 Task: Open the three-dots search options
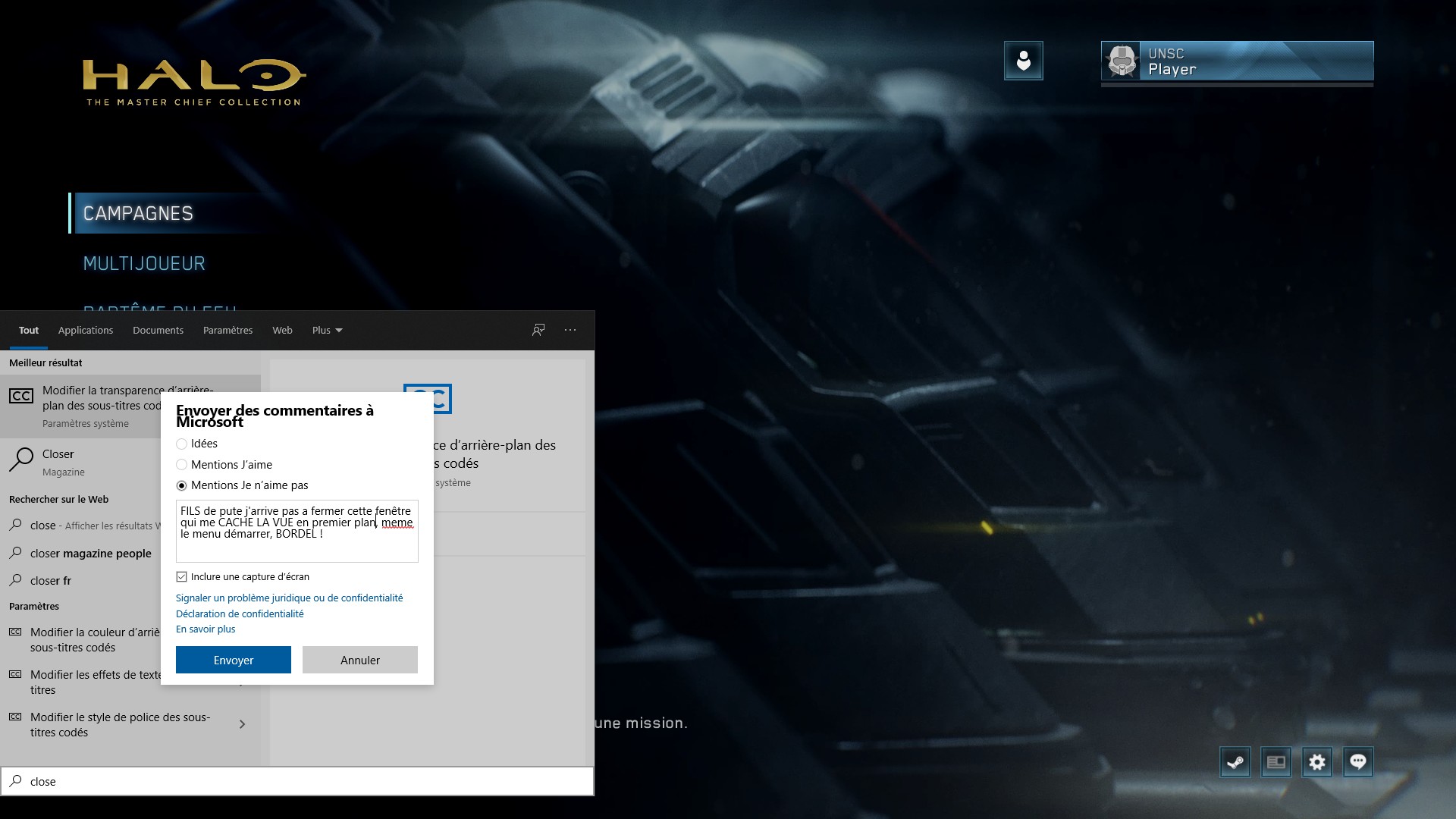[x=570, y=330]
